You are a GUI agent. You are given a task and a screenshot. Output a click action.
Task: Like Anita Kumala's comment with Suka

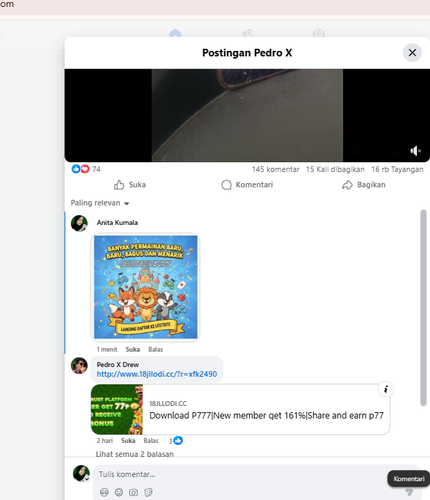pos(133,349)
